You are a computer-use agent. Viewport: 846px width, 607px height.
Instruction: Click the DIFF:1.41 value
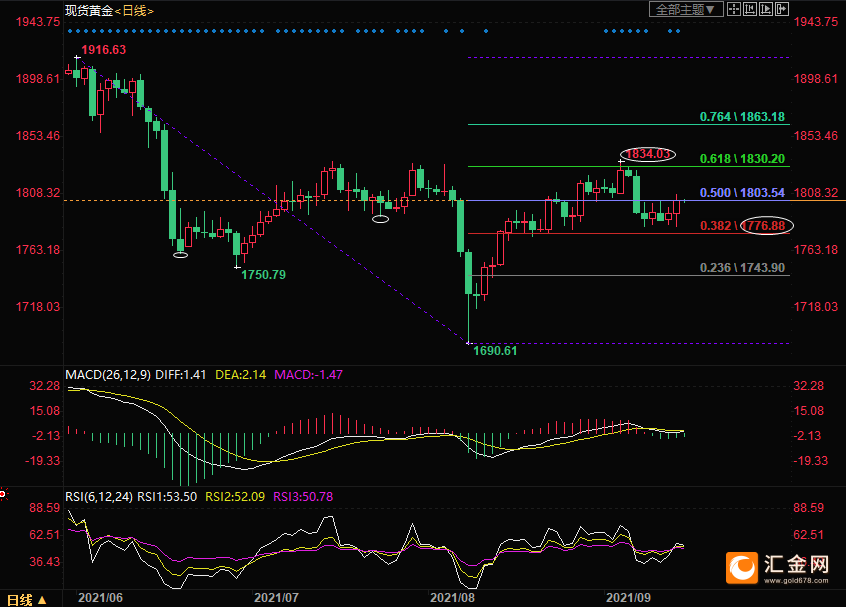click(x=181, y=374)
